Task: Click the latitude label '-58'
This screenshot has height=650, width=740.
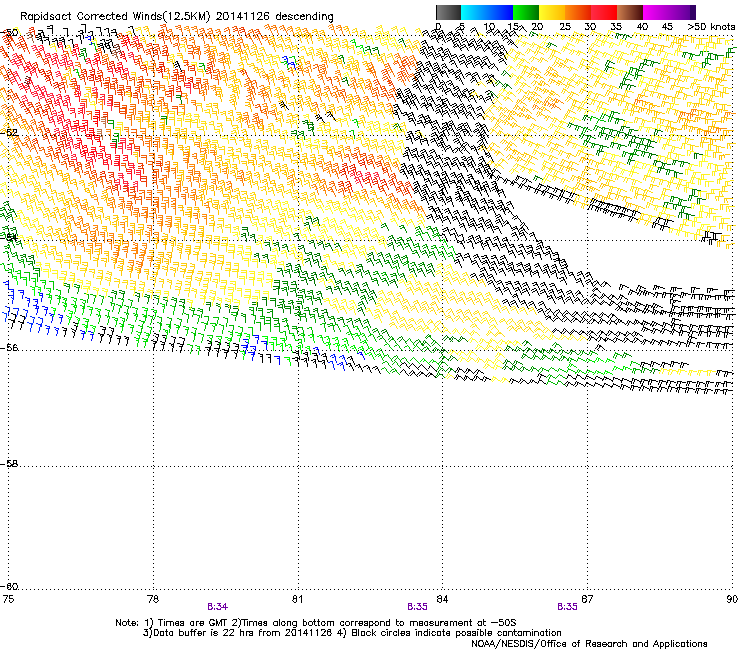Action: (x=9, y=464)
